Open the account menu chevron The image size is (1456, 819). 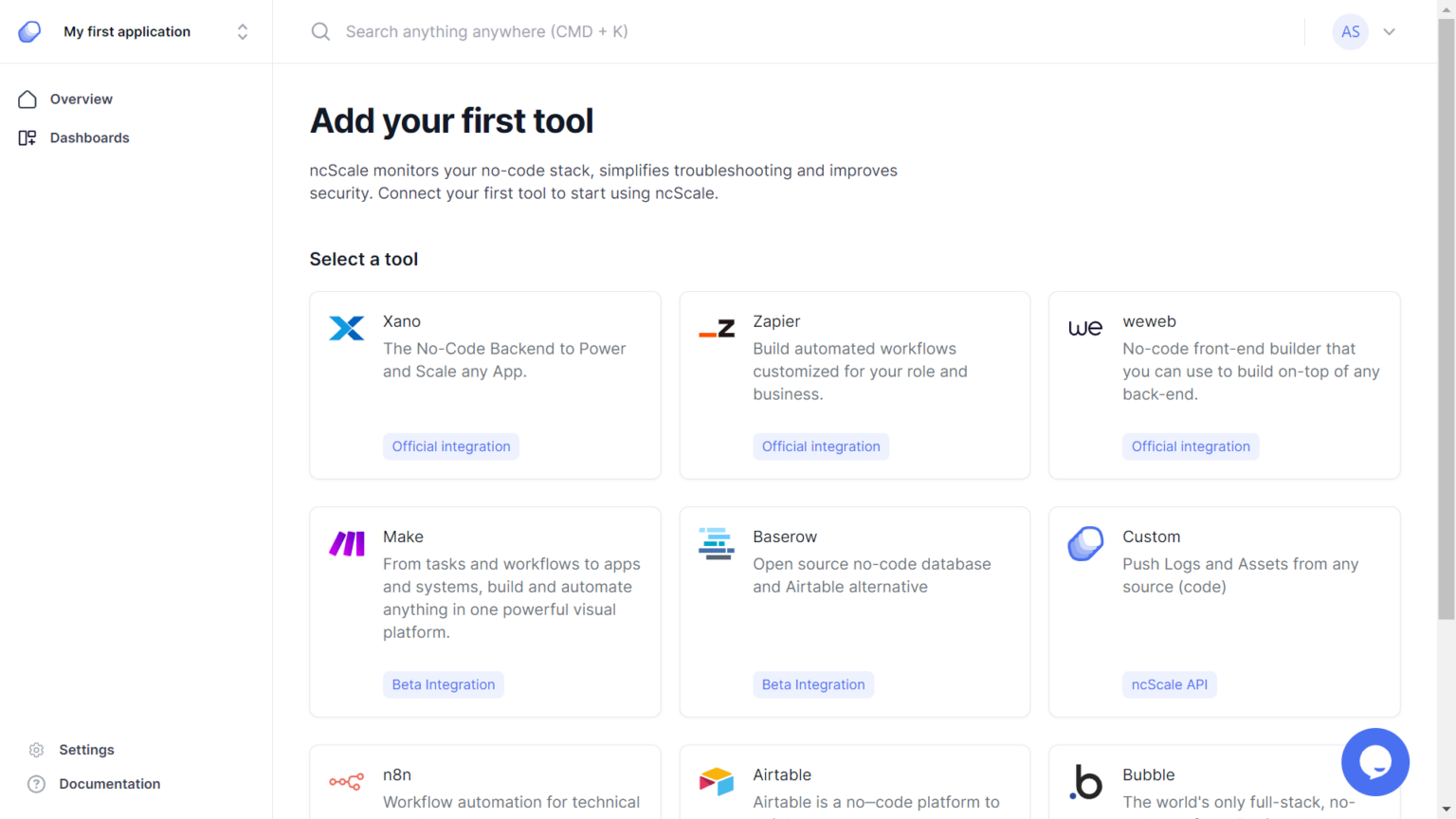point(1389,32)
